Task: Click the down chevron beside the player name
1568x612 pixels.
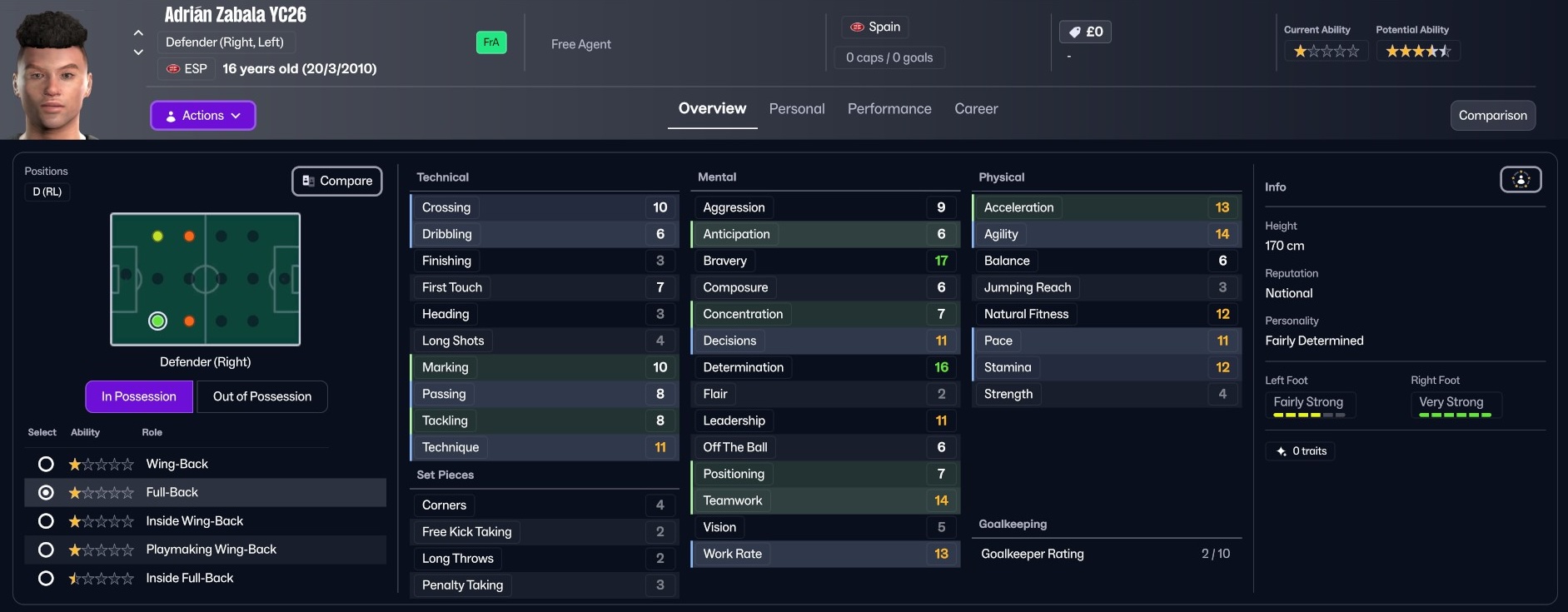Action: point(138,52)
